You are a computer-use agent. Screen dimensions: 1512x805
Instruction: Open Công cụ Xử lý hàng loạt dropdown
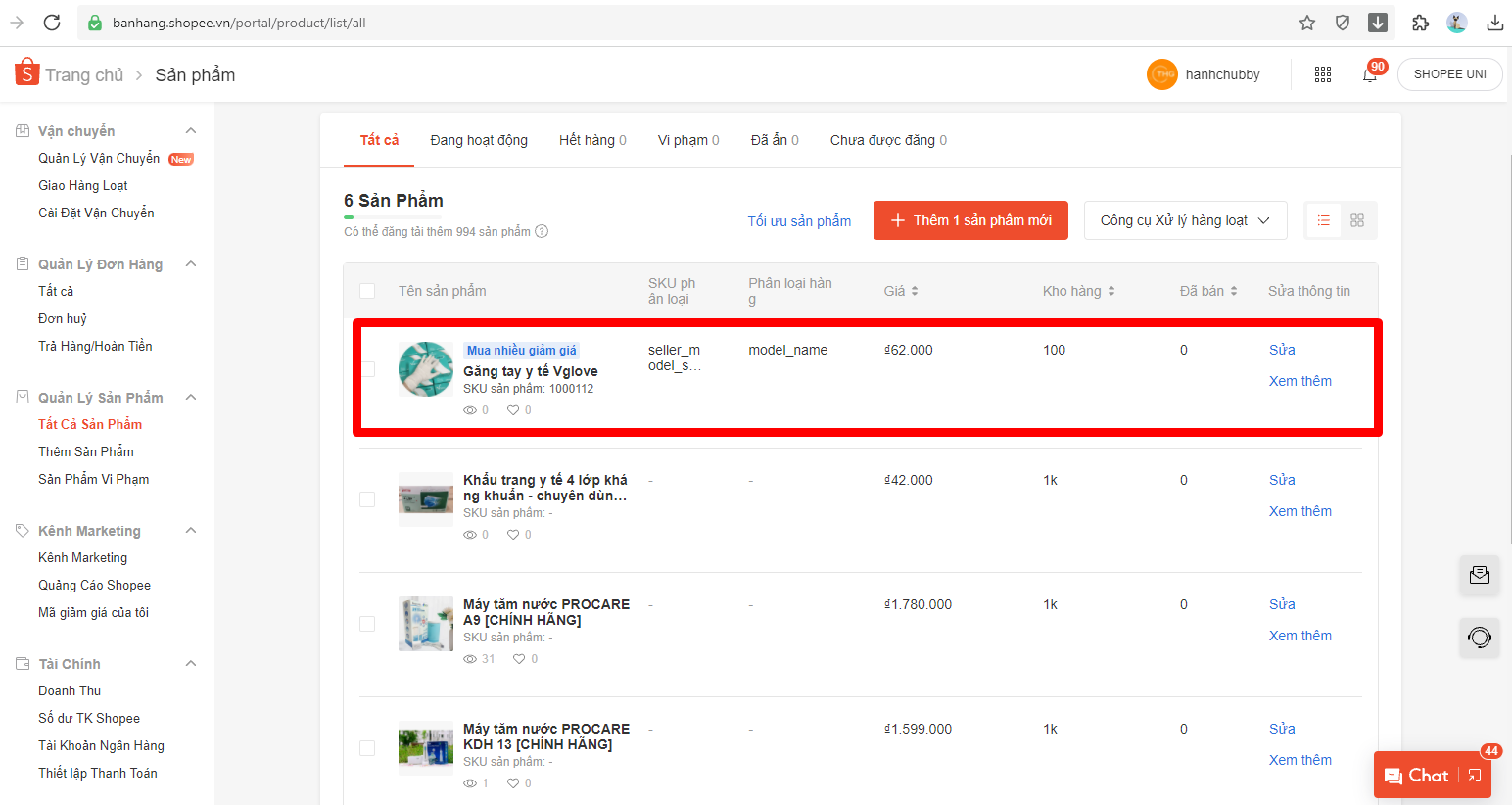(1185, 220)
